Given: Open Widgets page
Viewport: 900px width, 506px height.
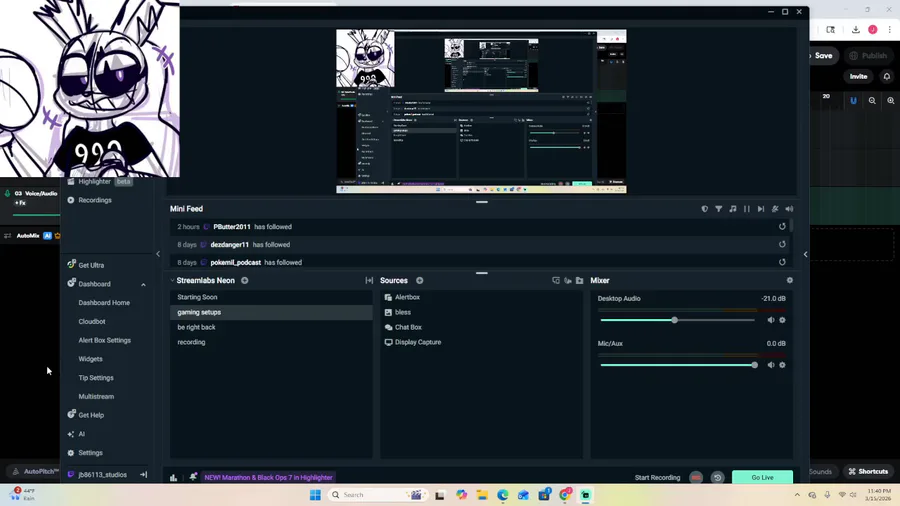Looking at the screenshot, I should click(x=90, y=359).
